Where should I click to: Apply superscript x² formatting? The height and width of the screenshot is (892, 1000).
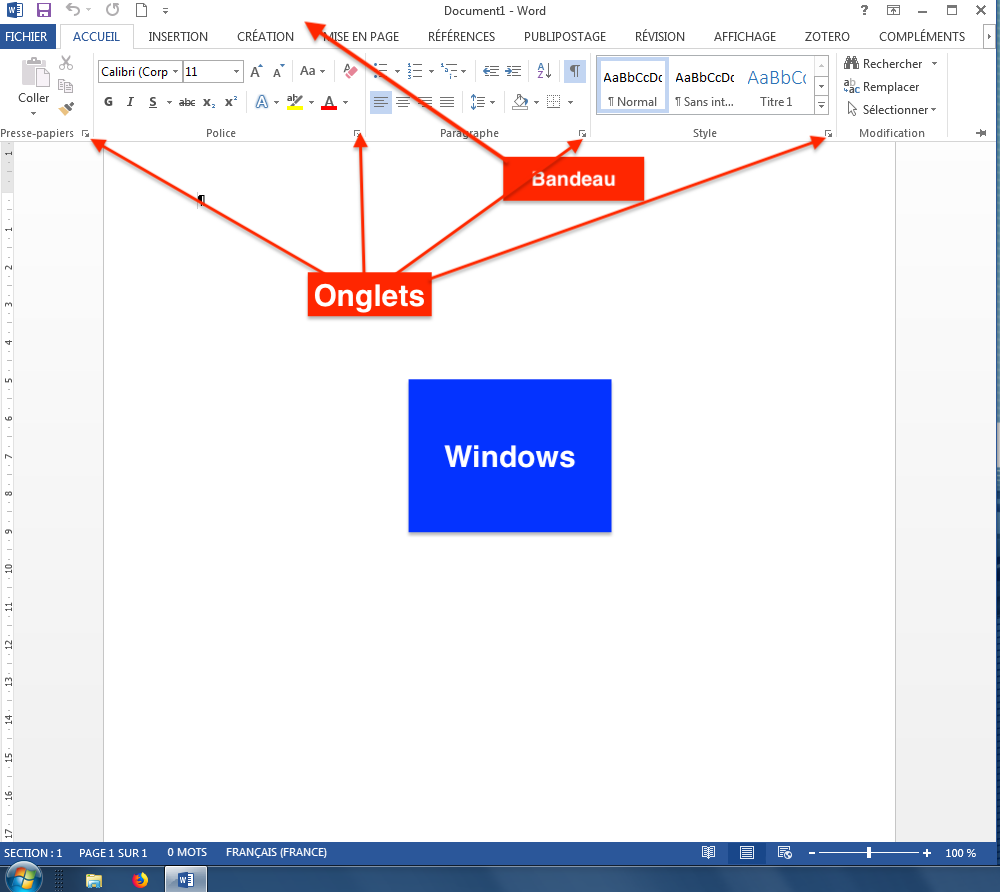(231, 101)
